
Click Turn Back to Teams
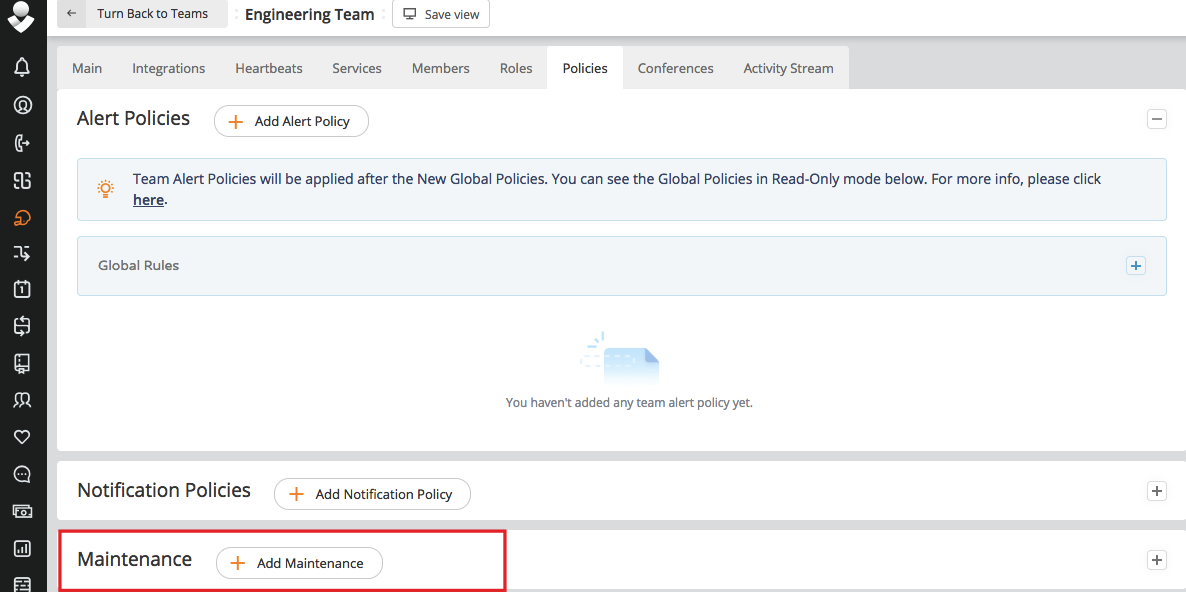point(152,14)
